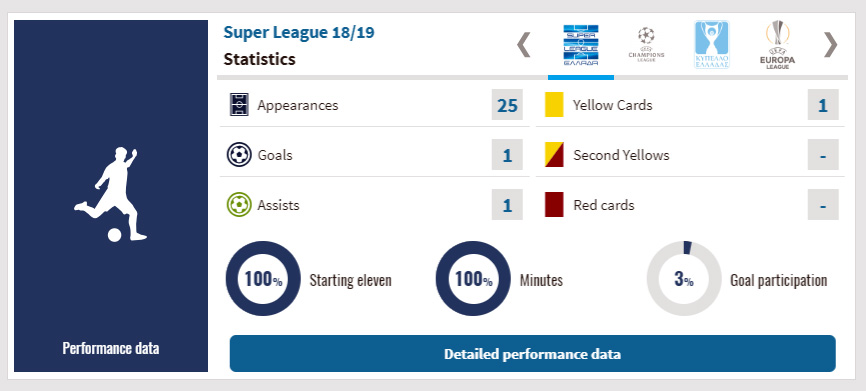The height and width of the screenshot is (391, 866).
Task: Click the Minutes 100% ring chart
Action: point(473,279)
